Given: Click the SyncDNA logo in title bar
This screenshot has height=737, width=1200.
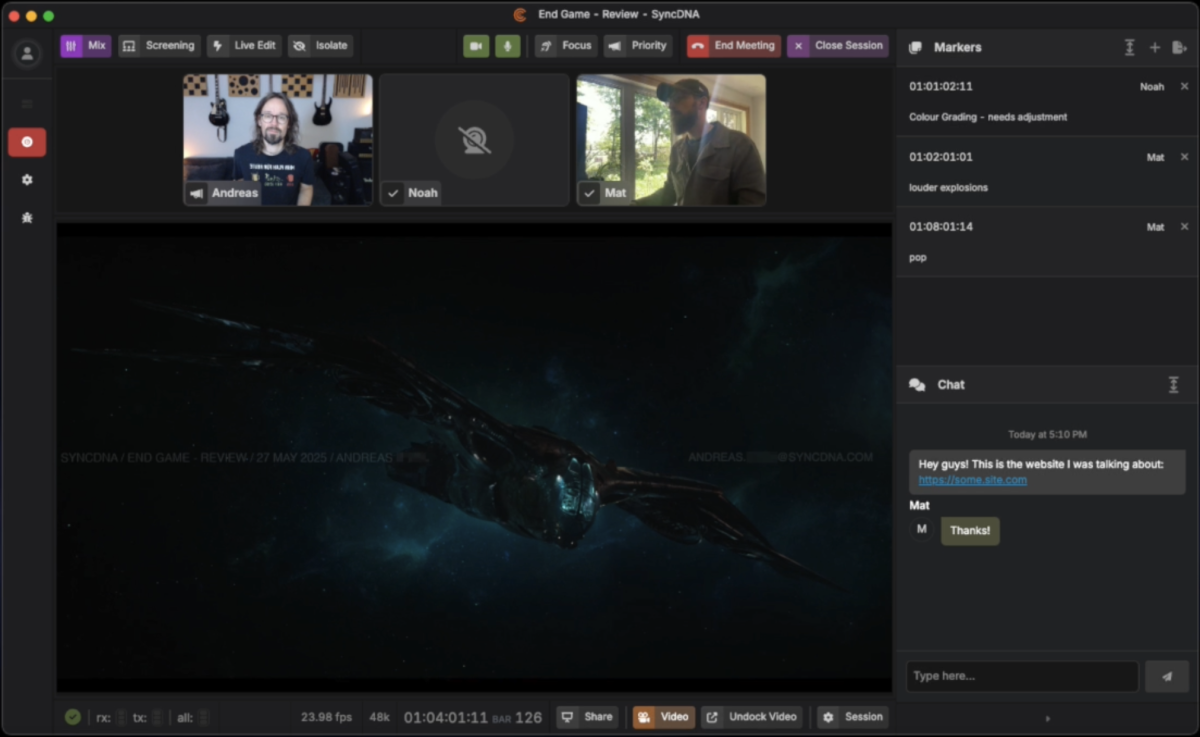Looking at the screenshot, I should [520, 15].
